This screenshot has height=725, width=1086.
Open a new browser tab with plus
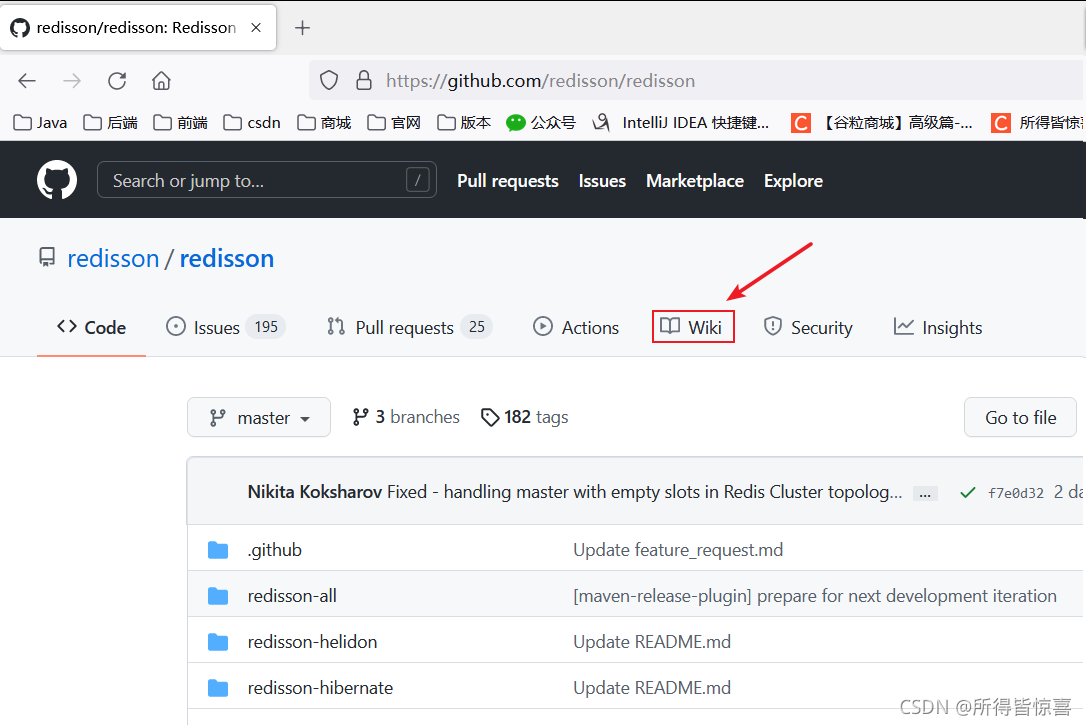302,28
